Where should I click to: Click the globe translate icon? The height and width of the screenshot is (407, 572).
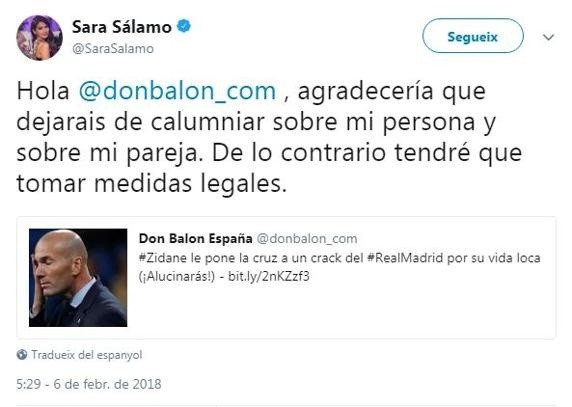click(x=22, y=354)
